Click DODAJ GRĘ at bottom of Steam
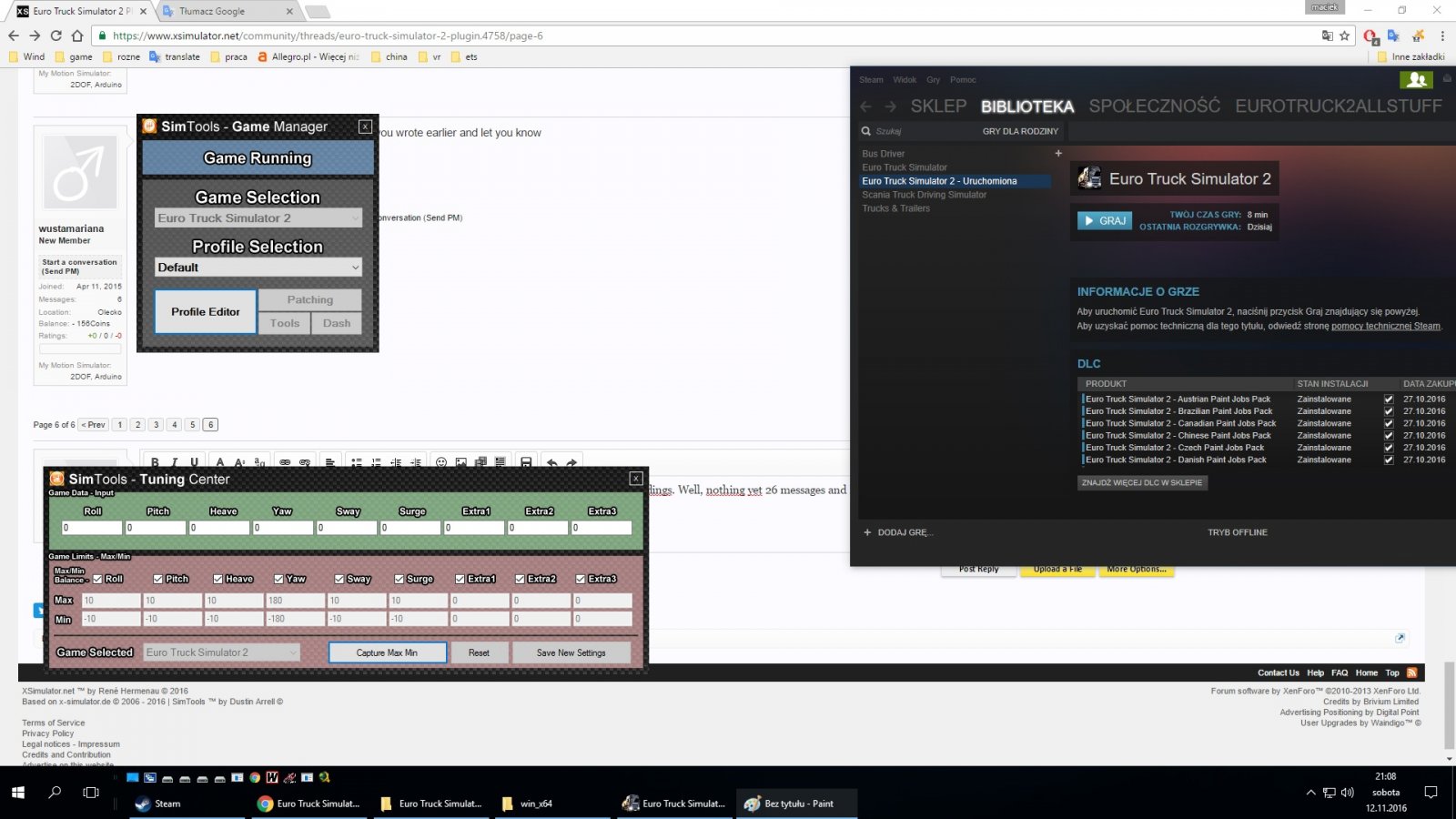The height and width of the screenshot is (819, 1456). click(x=898, y=532)
